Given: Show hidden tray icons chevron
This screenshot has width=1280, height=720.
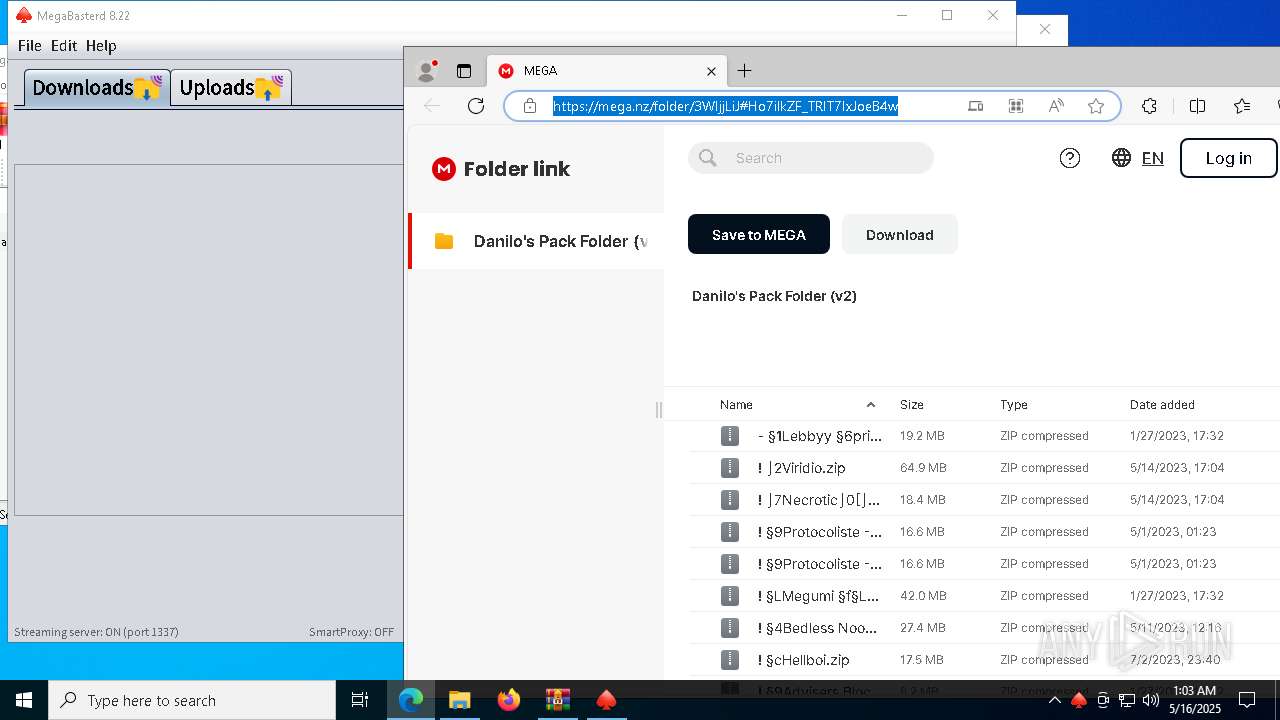Looking at the screenshot, I should coord(1054,700).
